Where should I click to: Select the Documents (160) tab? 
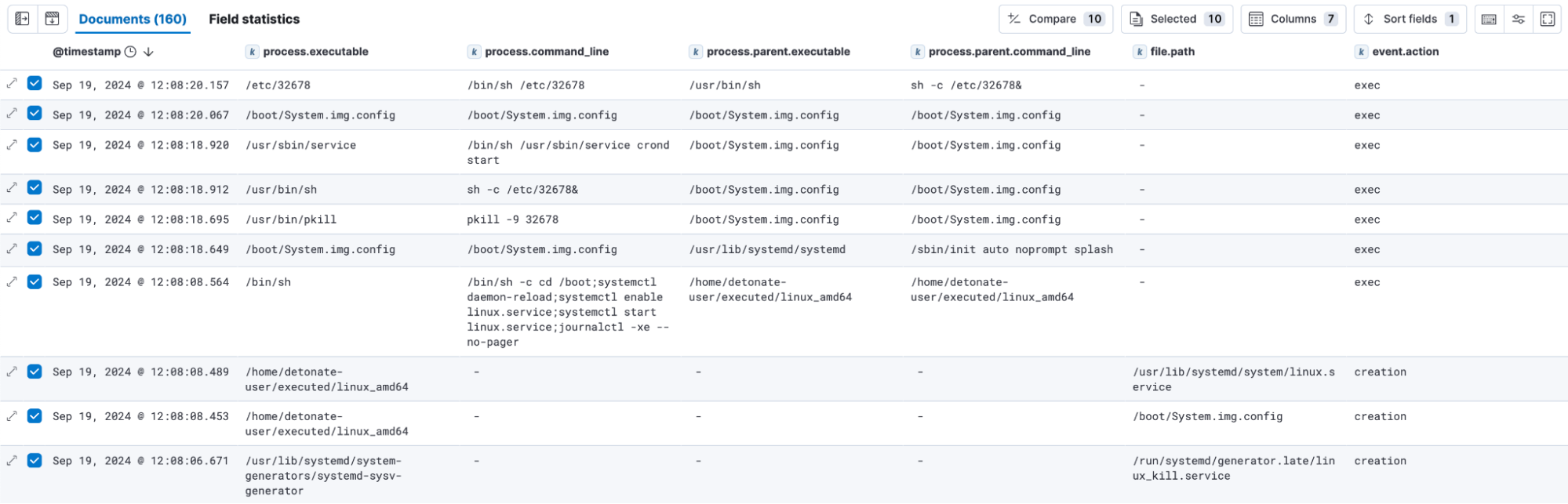pyautogui.click(x=133, y=19)
